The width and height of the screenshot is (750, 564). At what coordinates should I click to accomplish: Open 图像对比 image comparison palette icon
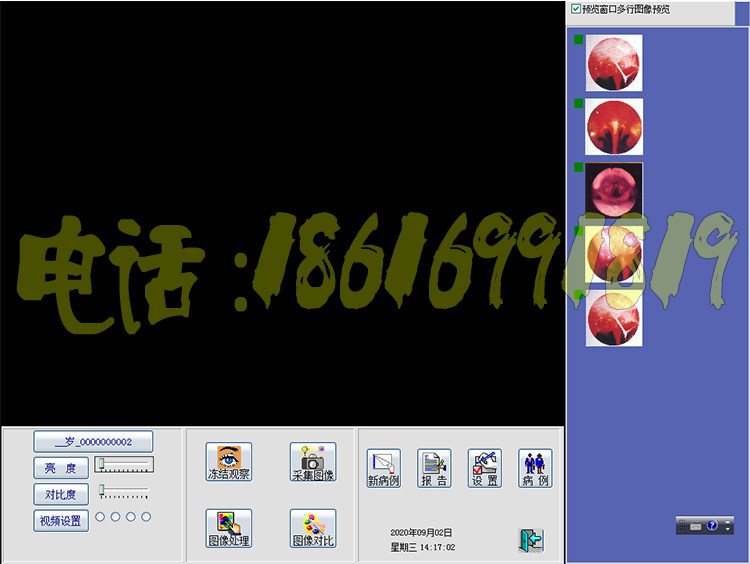click(x=313, y=528)
